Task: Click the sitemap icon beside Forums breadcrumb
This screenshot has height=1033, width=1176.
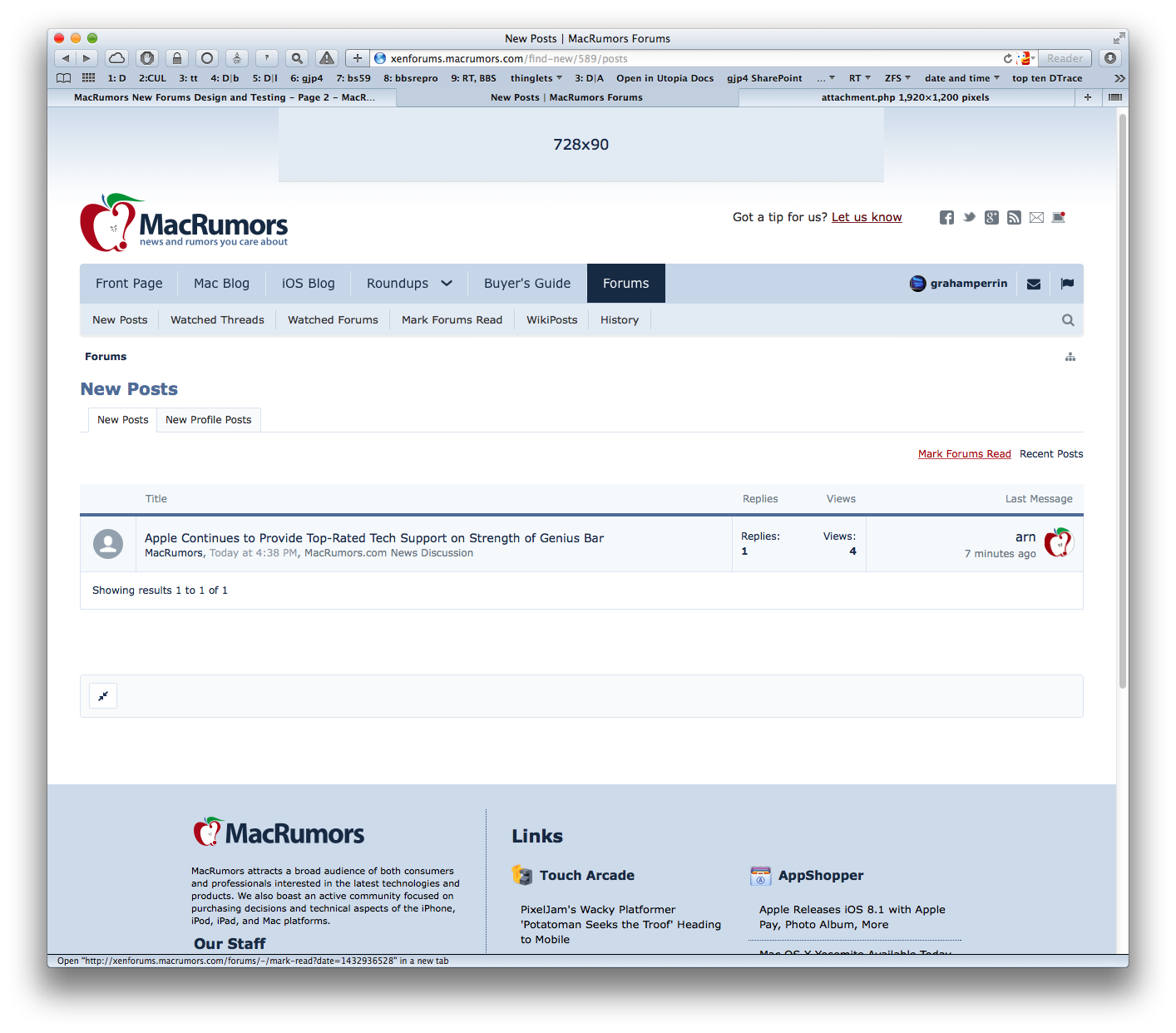Action: [x=1070, y=357]
